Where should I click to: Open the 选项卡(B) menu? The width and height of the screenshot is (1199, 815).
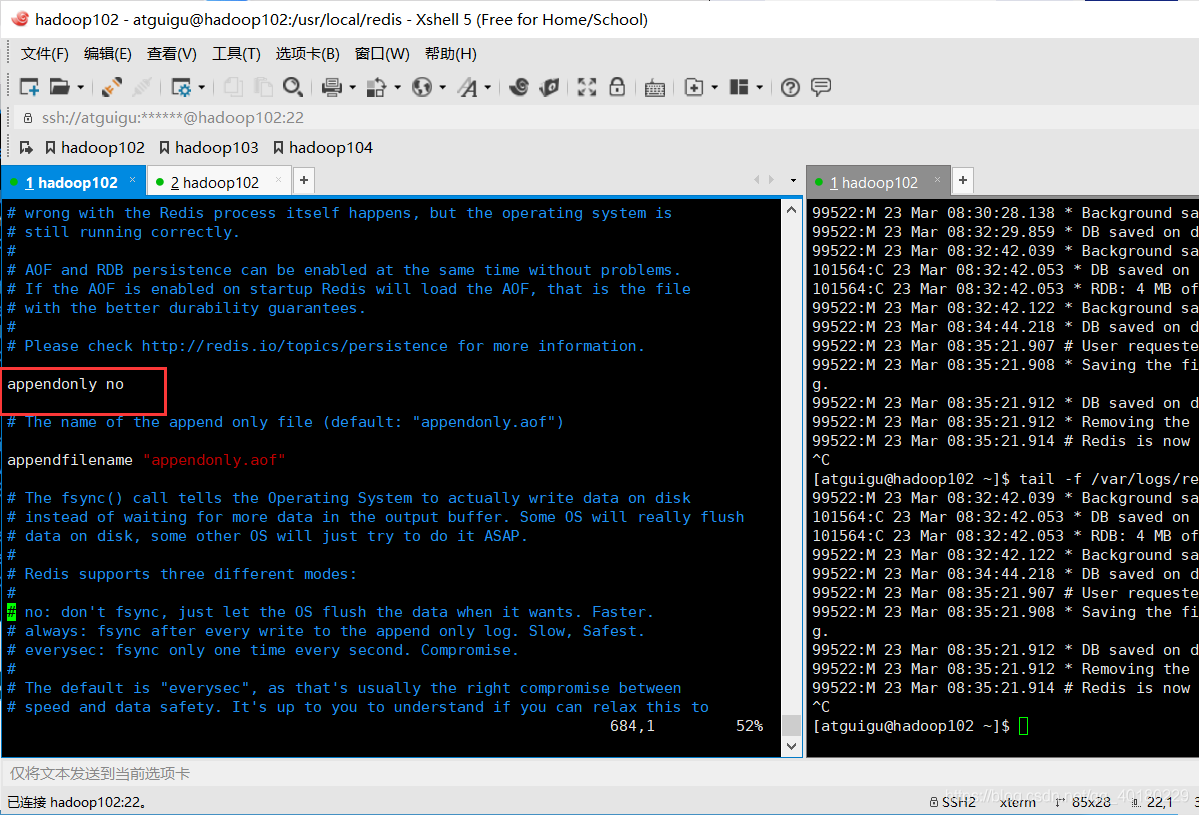(x=307, y=54)
